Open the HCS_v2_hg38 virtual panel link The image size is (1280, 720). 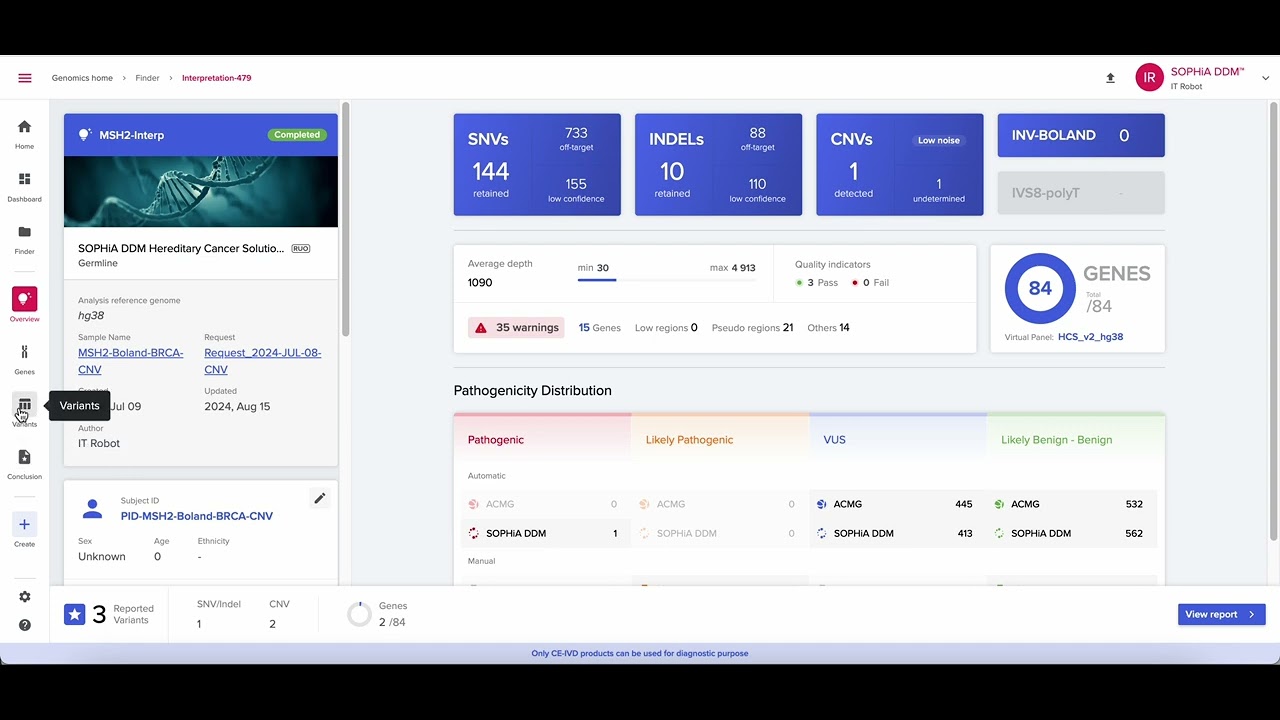1090,337
